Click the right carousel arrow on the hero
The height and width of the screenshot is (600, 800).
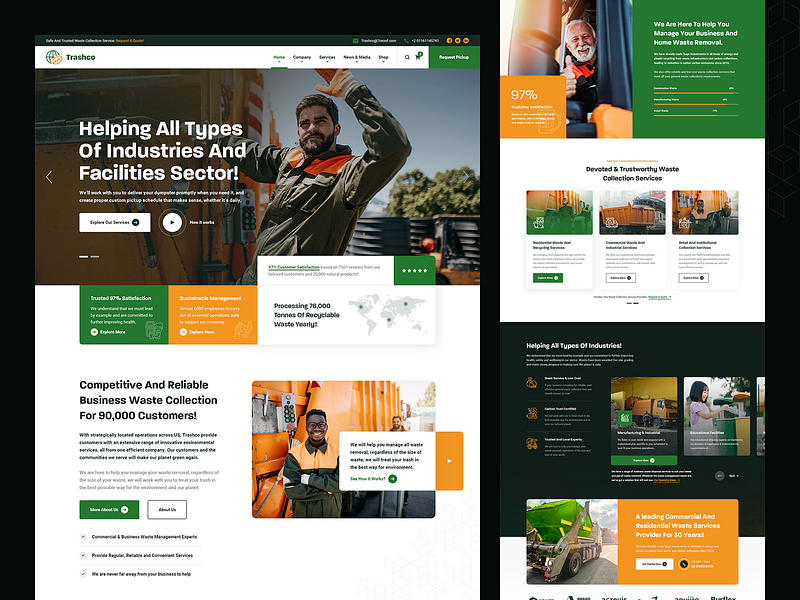(466, 176)
